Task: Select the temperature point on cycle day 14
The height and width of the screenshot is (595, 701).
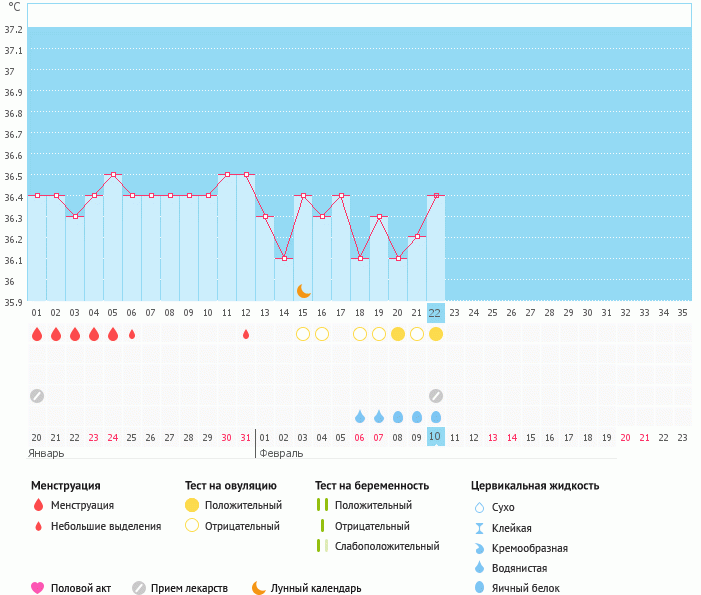Action: click(x=284, y=258)
